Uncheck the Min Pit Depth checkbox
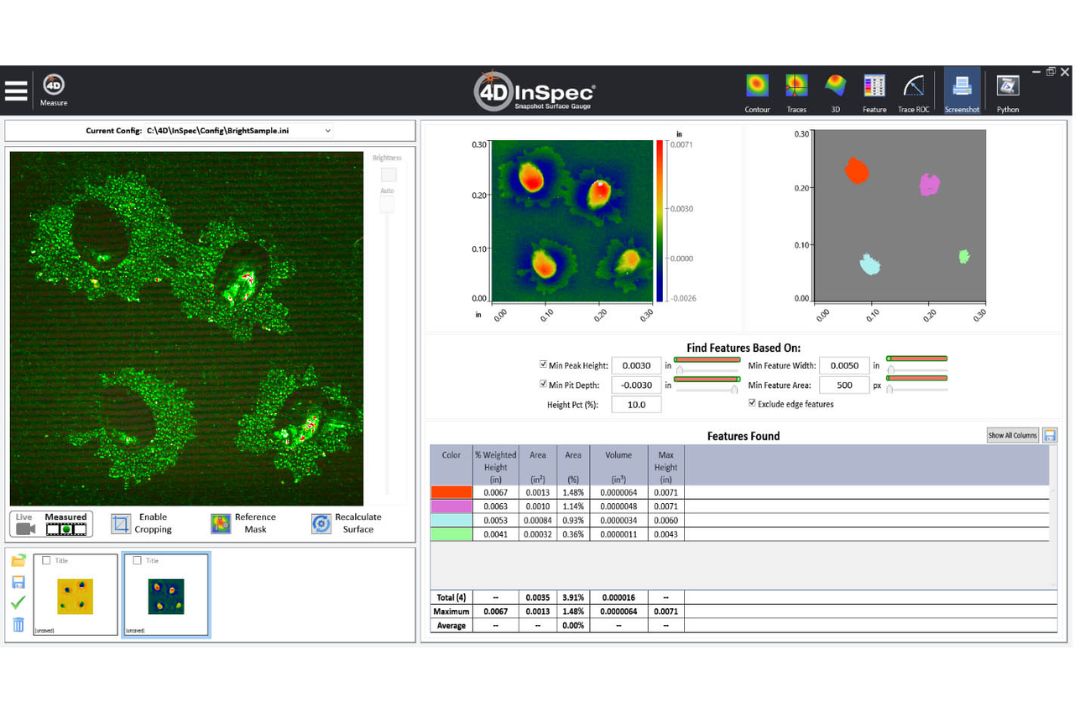The image size is (1080, 720). (x=543, y=385)
